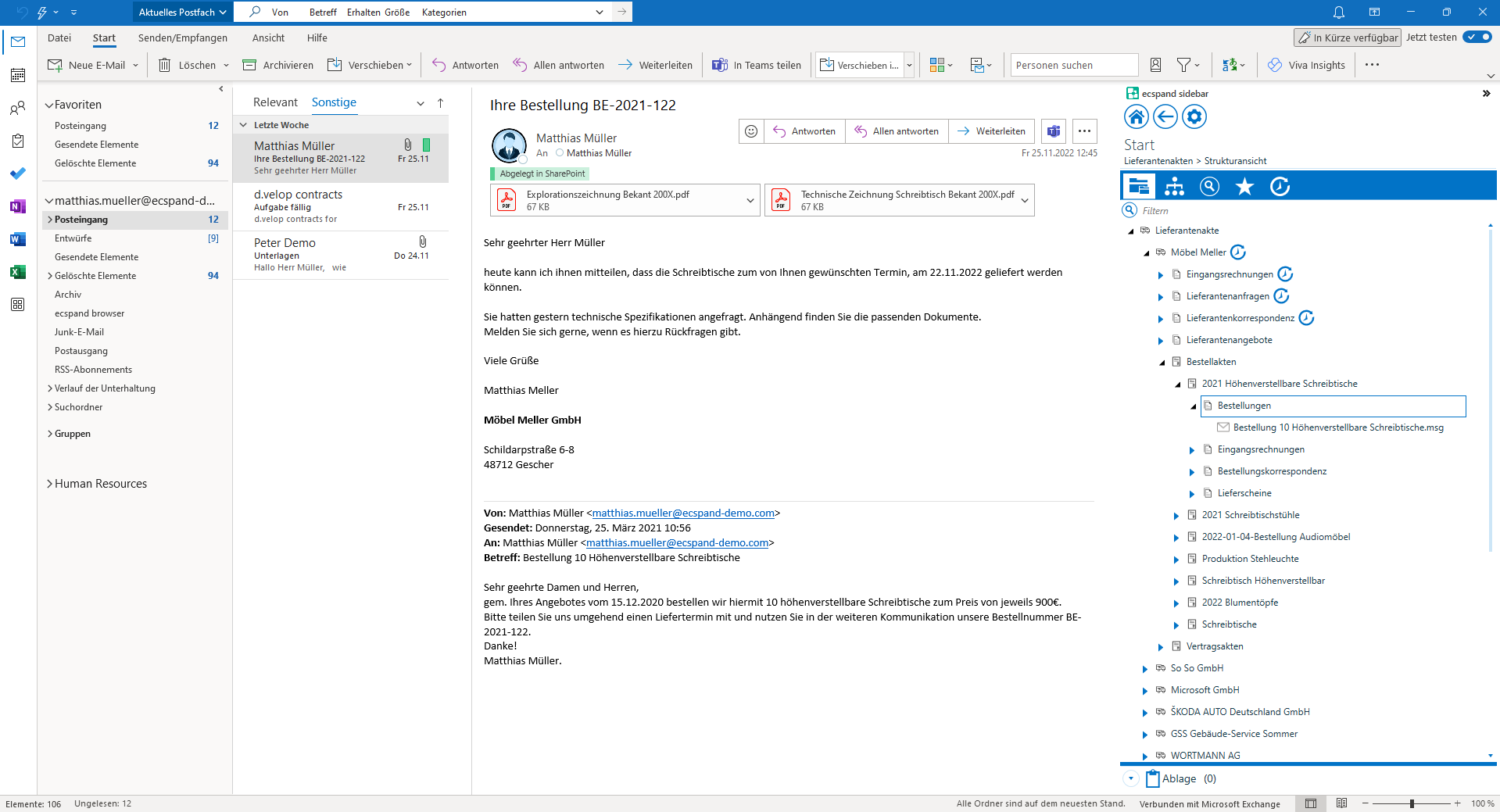Open dropdown of Explorationszeichnung Bekant attachment

coord(750,201)
